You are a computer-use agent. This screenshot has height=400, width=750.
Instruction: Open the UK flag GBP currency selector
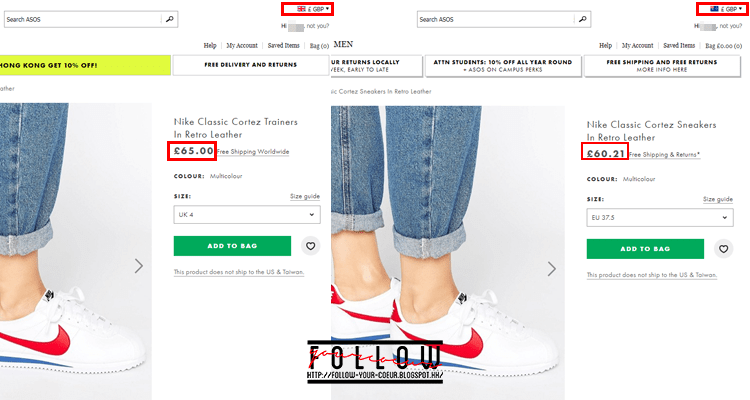[x=308, y=8]
